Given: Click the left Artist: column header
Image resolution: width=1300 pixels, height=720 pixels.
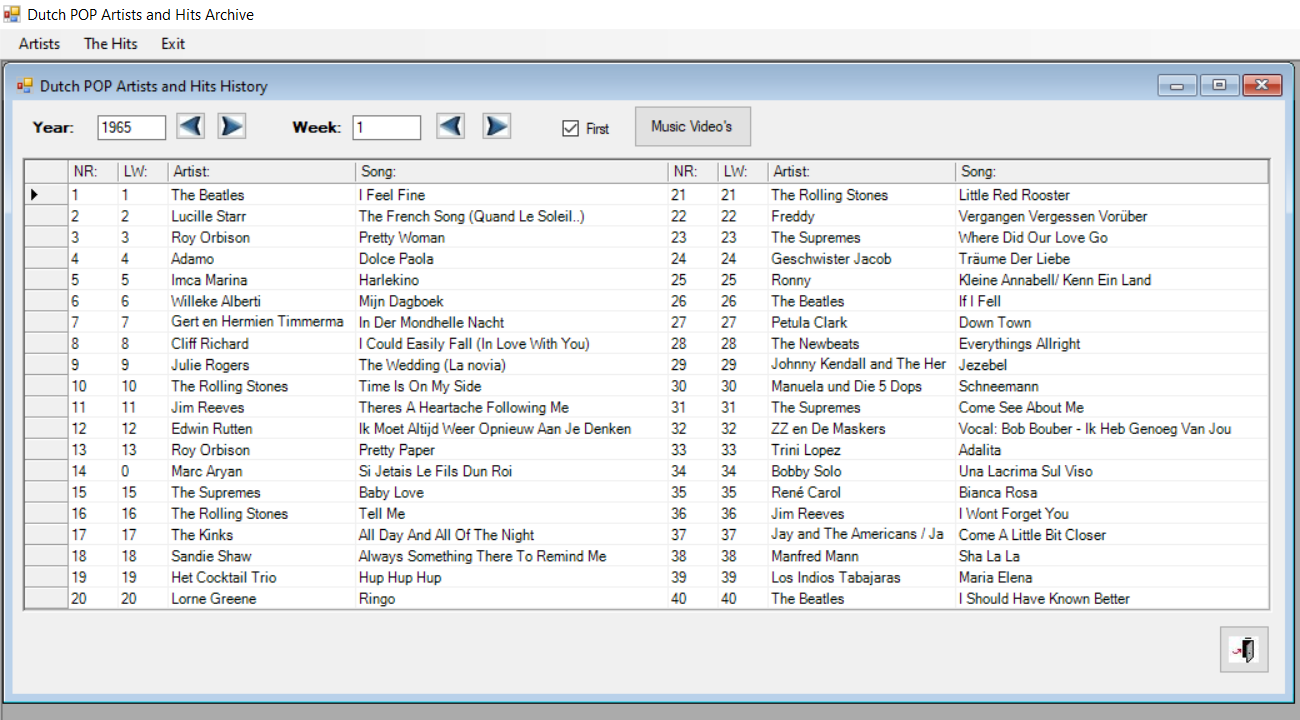Looking at the screenshot, I should pyautogui.click(x=261, y=172).
